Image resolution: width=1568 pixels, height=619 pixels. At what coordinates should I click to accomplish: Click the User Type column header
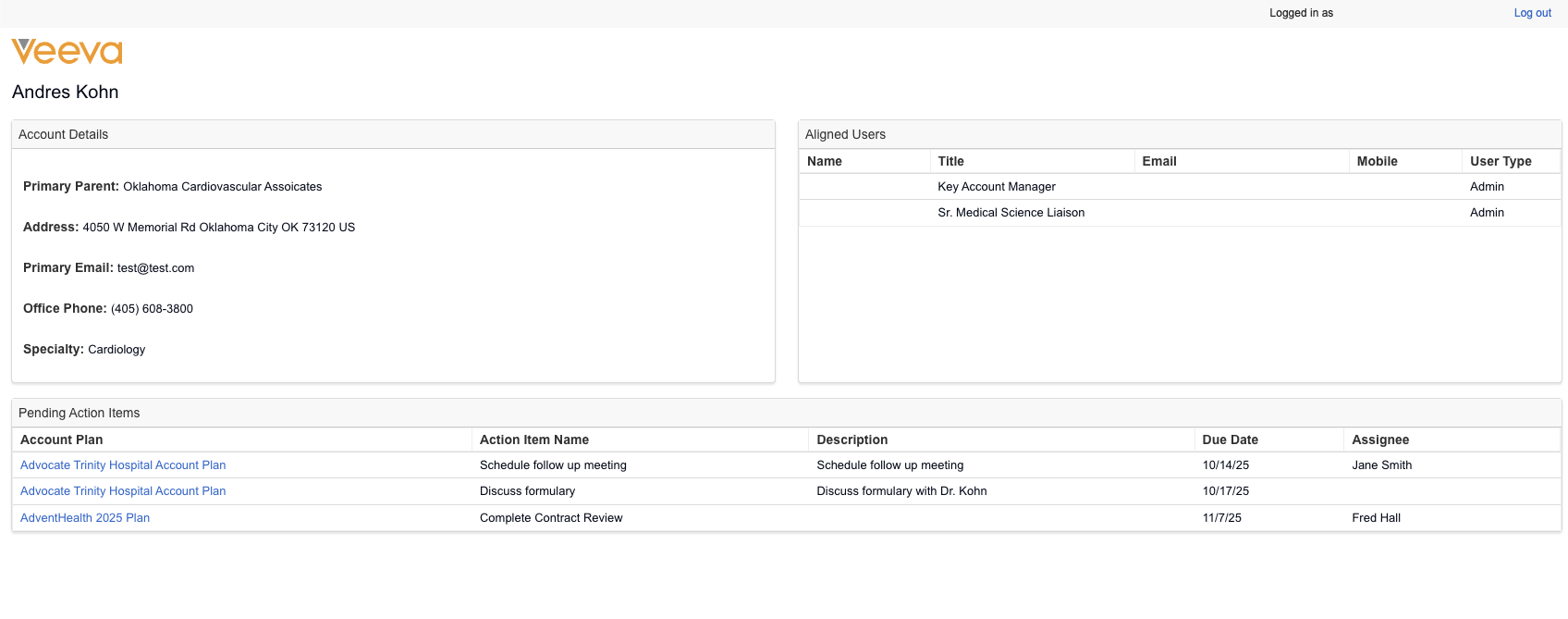(x=1501, y=161)
